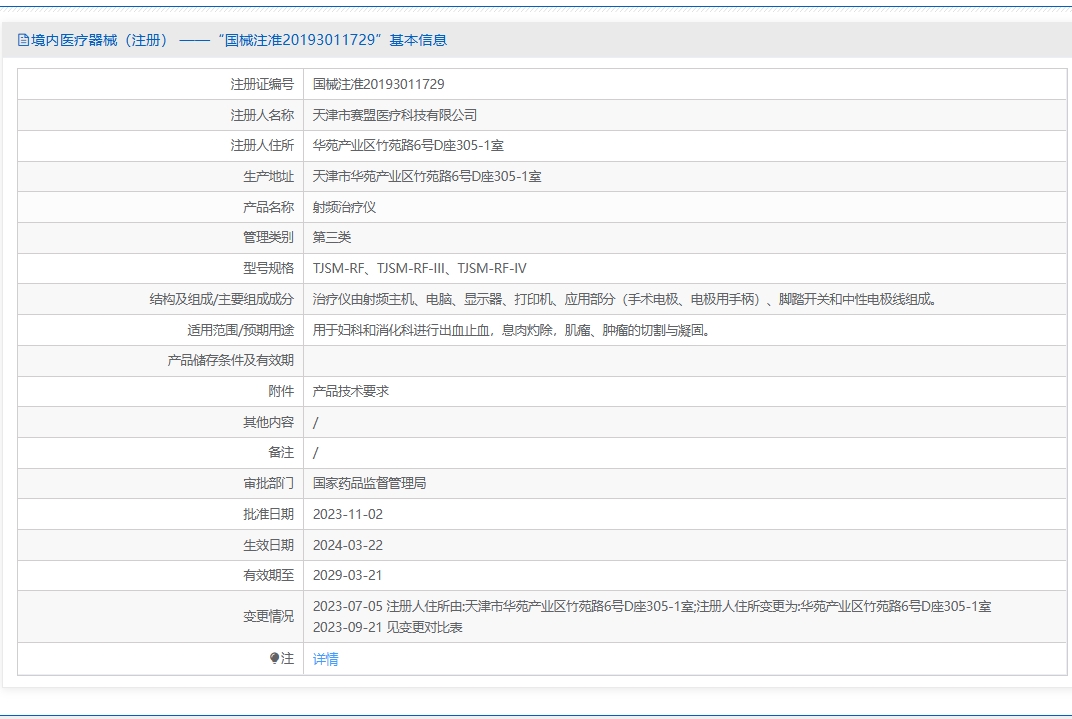Click the 其他内容 label cell

tap(161, 422)
